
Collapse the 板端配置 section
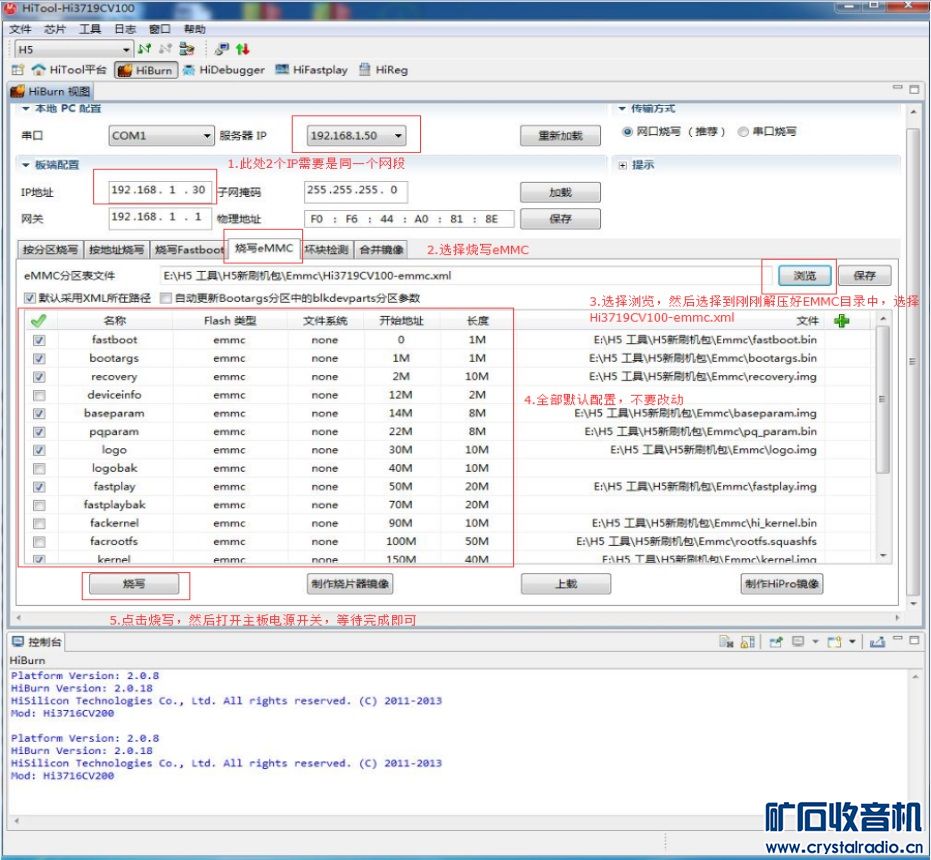[26, 165]
